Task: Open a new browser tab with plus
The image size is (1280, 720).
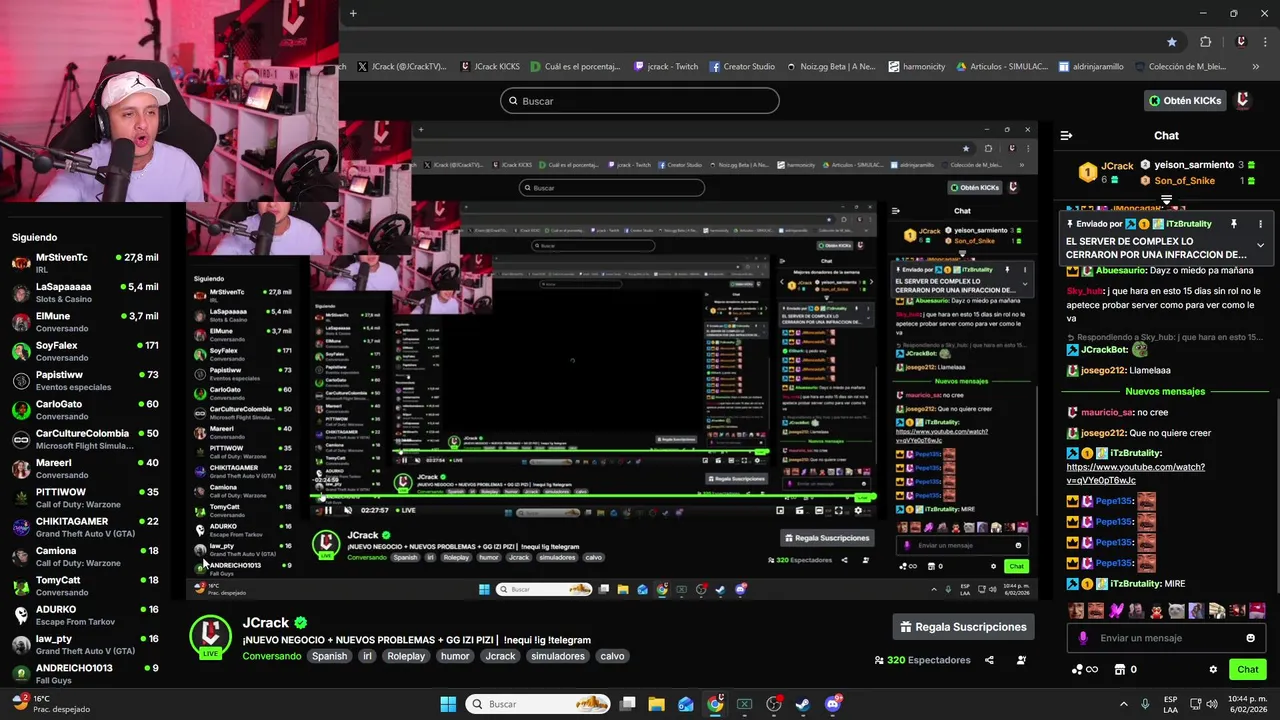Action: [353, 13]
